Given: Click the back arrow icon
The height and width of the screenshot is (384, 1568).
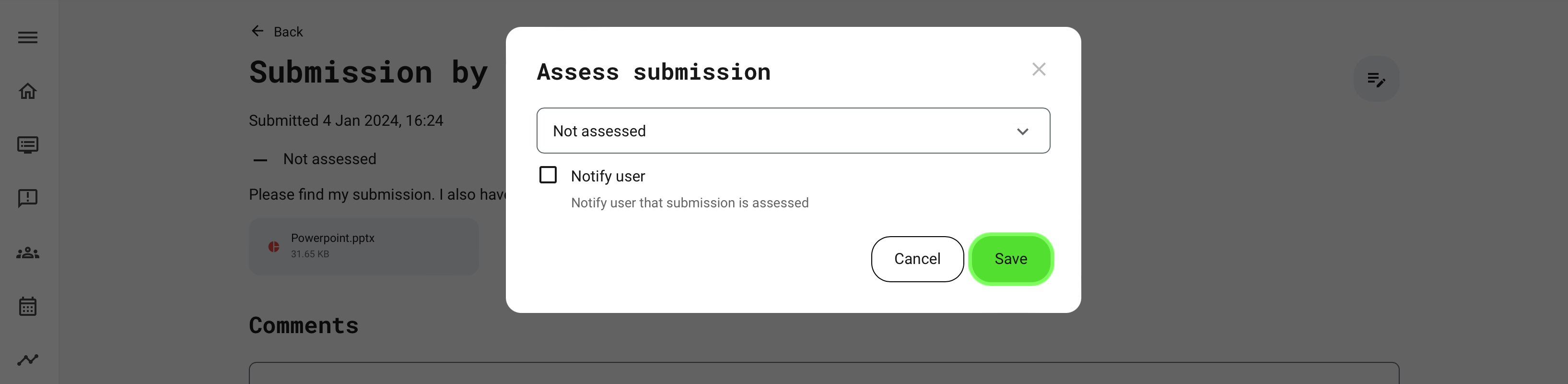Looking at the screenshot, I should click(257, 31).
